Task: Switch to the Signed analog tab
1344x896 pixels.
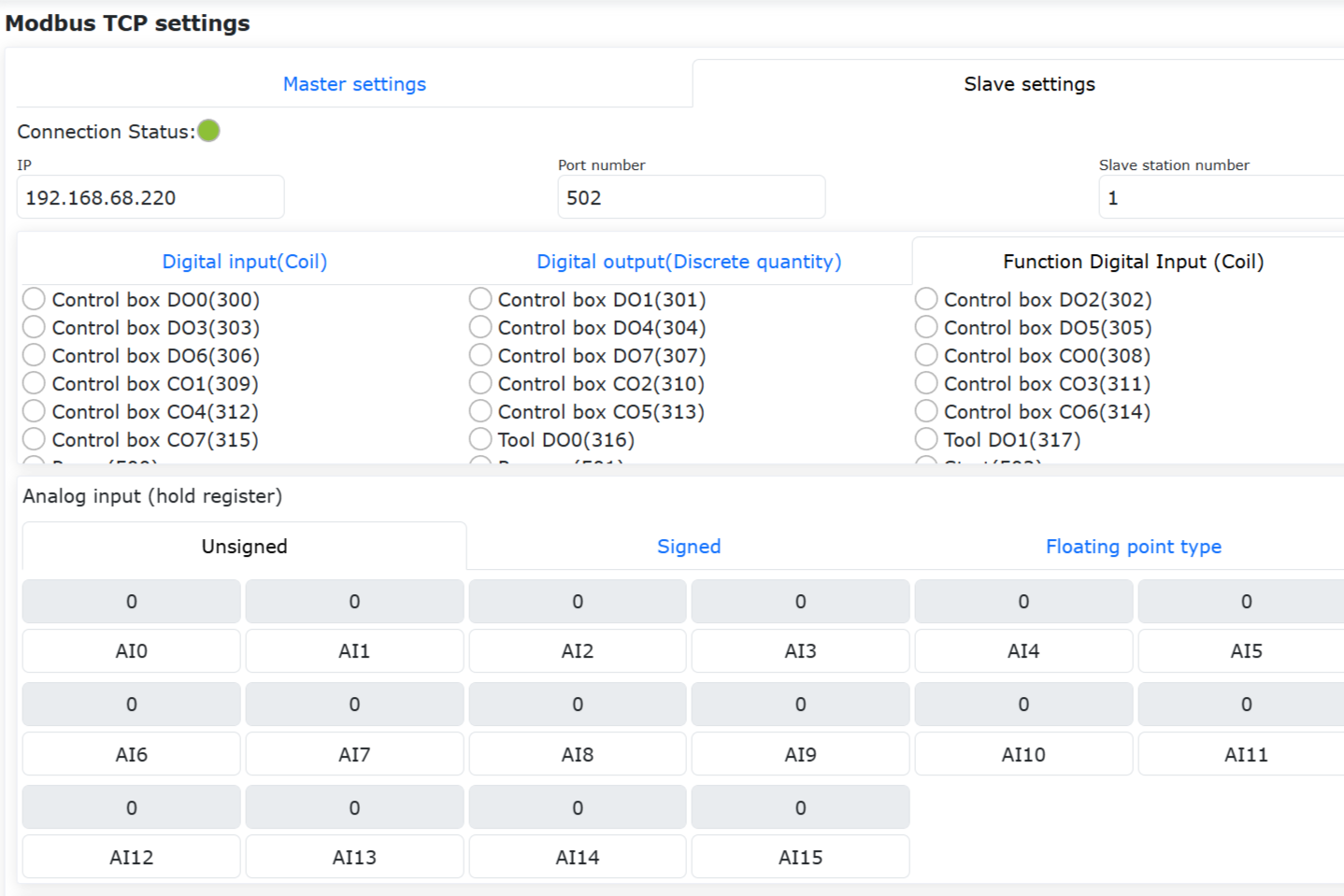Action: (x=689, y=547)
